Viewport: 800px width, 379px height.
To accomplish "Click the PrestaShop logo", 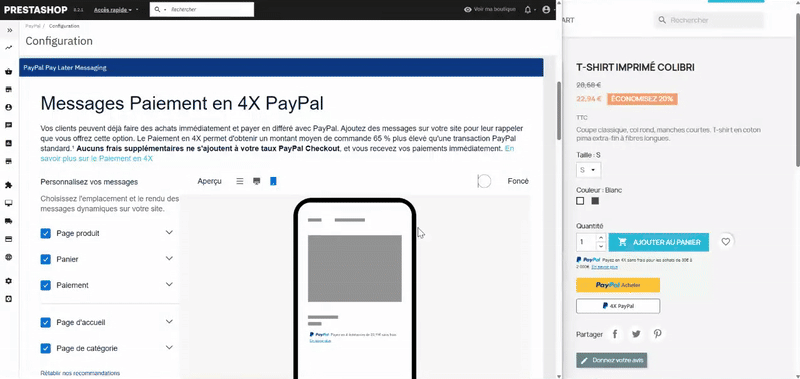I will (x=36, y=10).
